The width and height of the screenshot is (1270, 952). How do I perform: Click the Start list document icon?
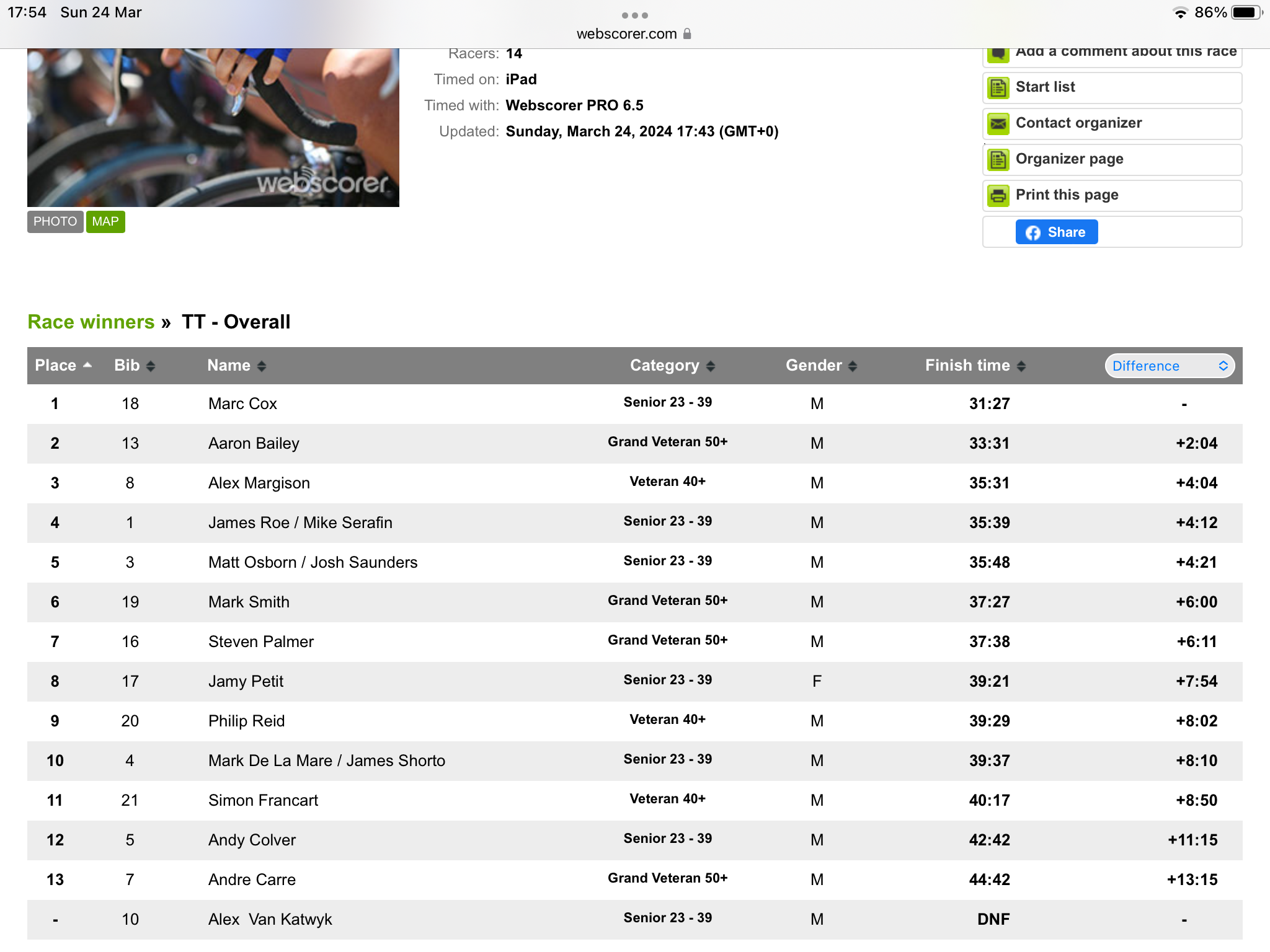(x=998, y=88)
